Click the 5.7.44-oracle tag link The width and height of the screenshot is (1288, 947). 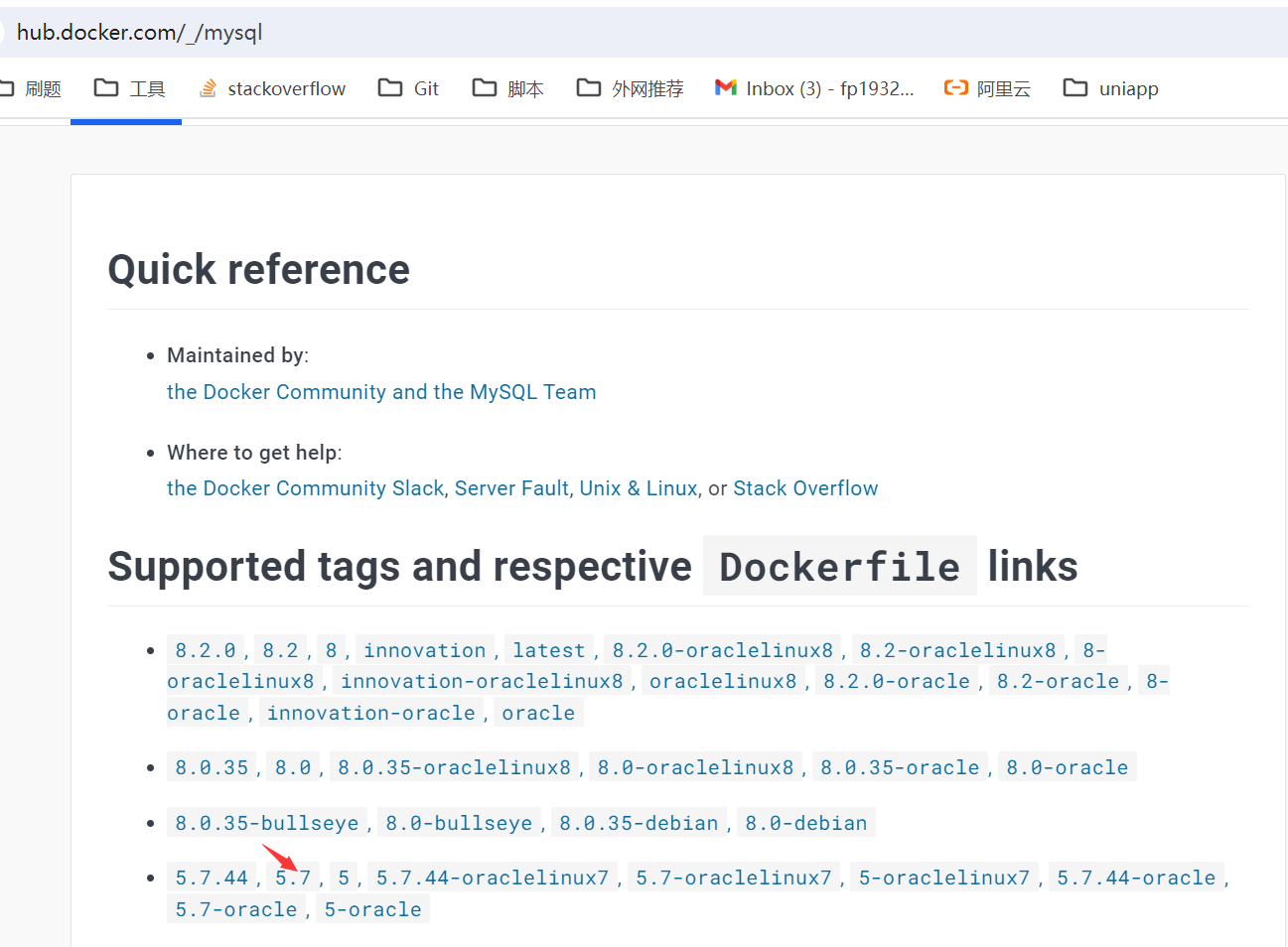click(1136, 878)
